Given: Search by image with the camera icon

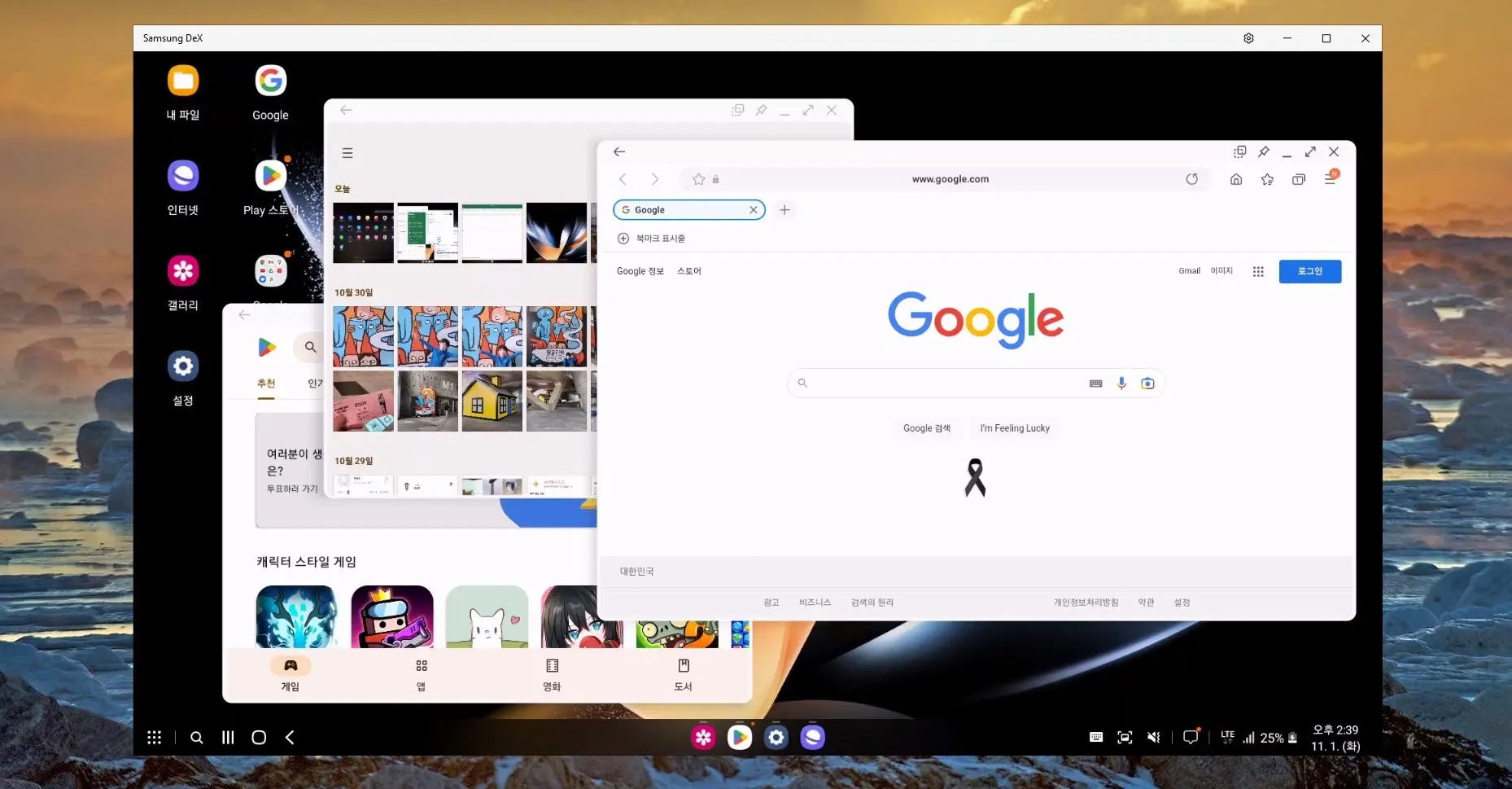Looking at the screenshot, I should point(1147,384).
